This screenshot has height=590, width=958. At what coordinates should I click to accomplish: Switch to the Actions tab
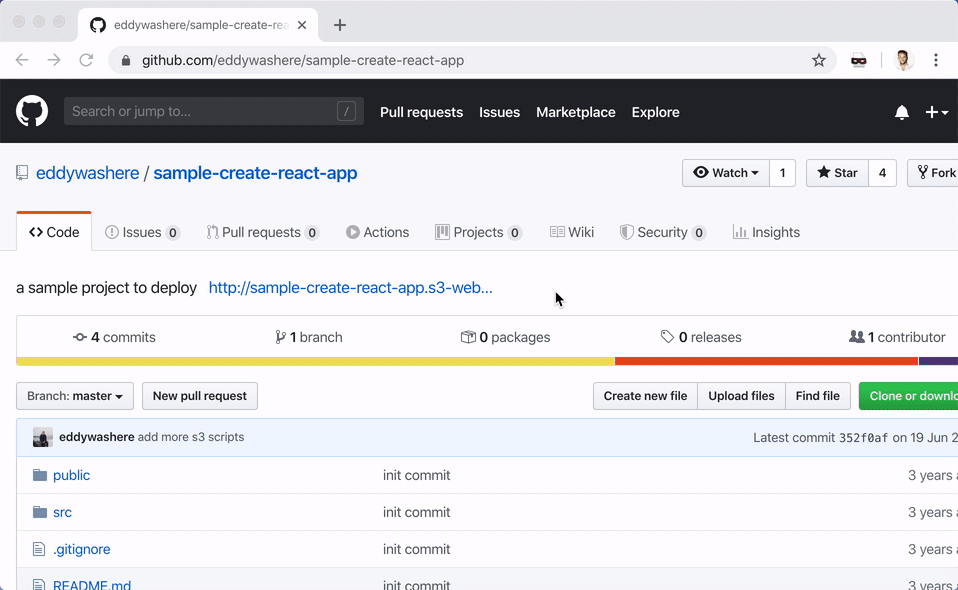pyautogui.click(x=378, y=232)
